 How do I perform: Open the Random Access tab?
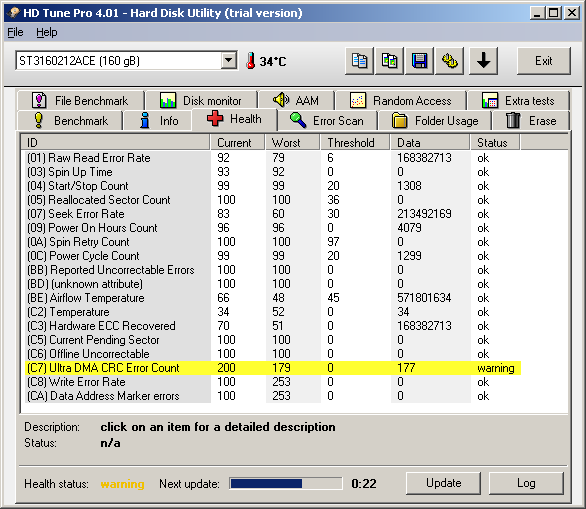pos(401,101)
